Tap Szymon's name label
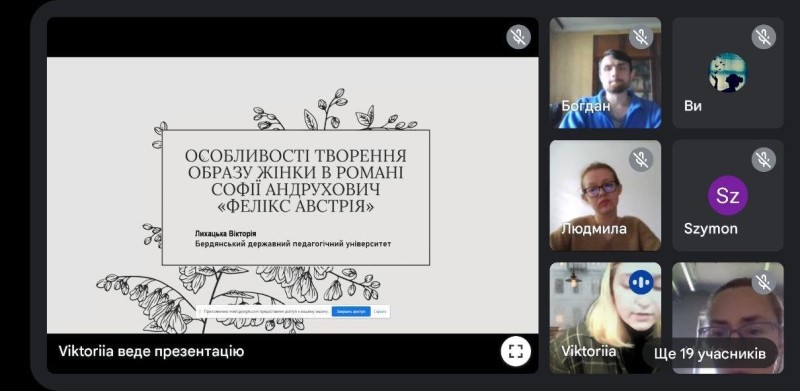 tap(711, 229)
